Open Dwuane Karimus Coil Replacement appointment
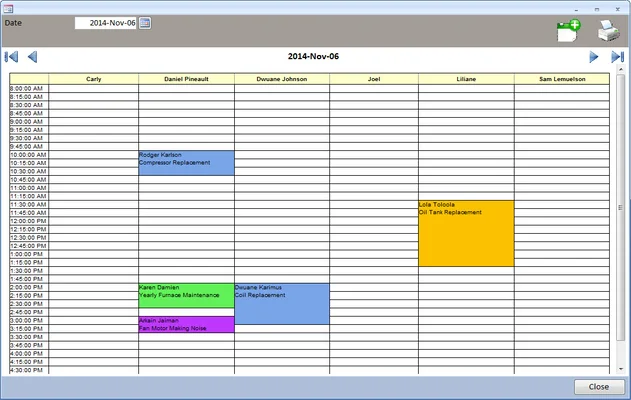The height and width of the screenshot is (400, 631). tap(282, 304)
